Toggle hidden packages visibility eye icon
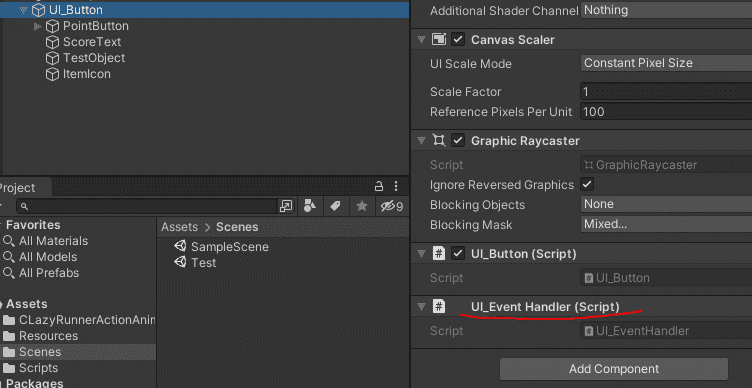The image size is (752, 388). point(391,206)
